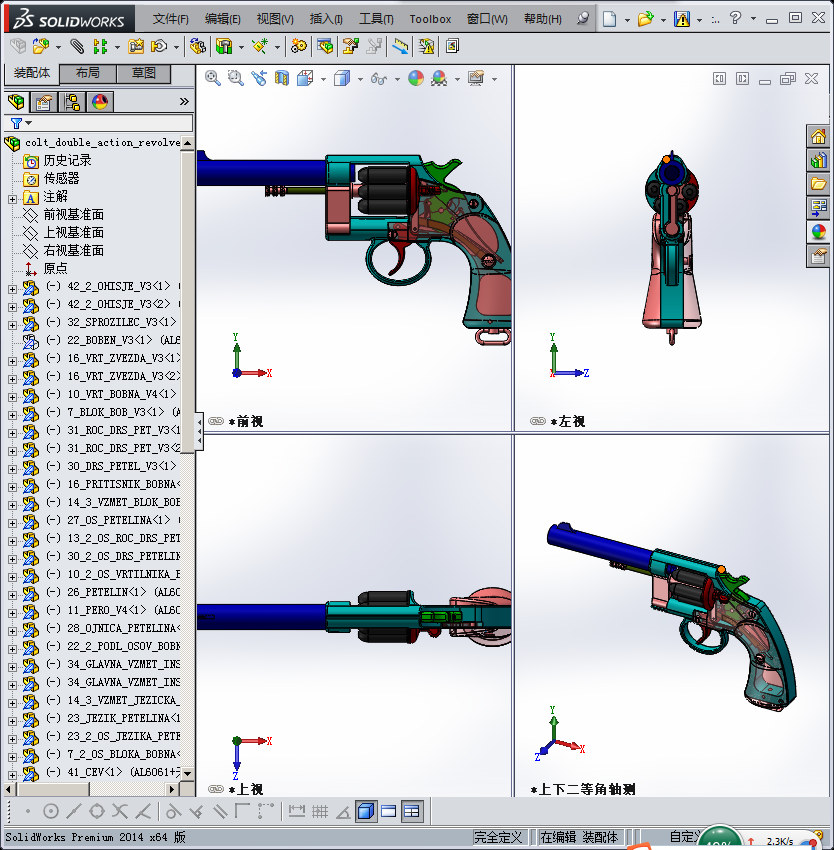
Task: Select 历史记录 in the tree
Action: coord(67,160)
